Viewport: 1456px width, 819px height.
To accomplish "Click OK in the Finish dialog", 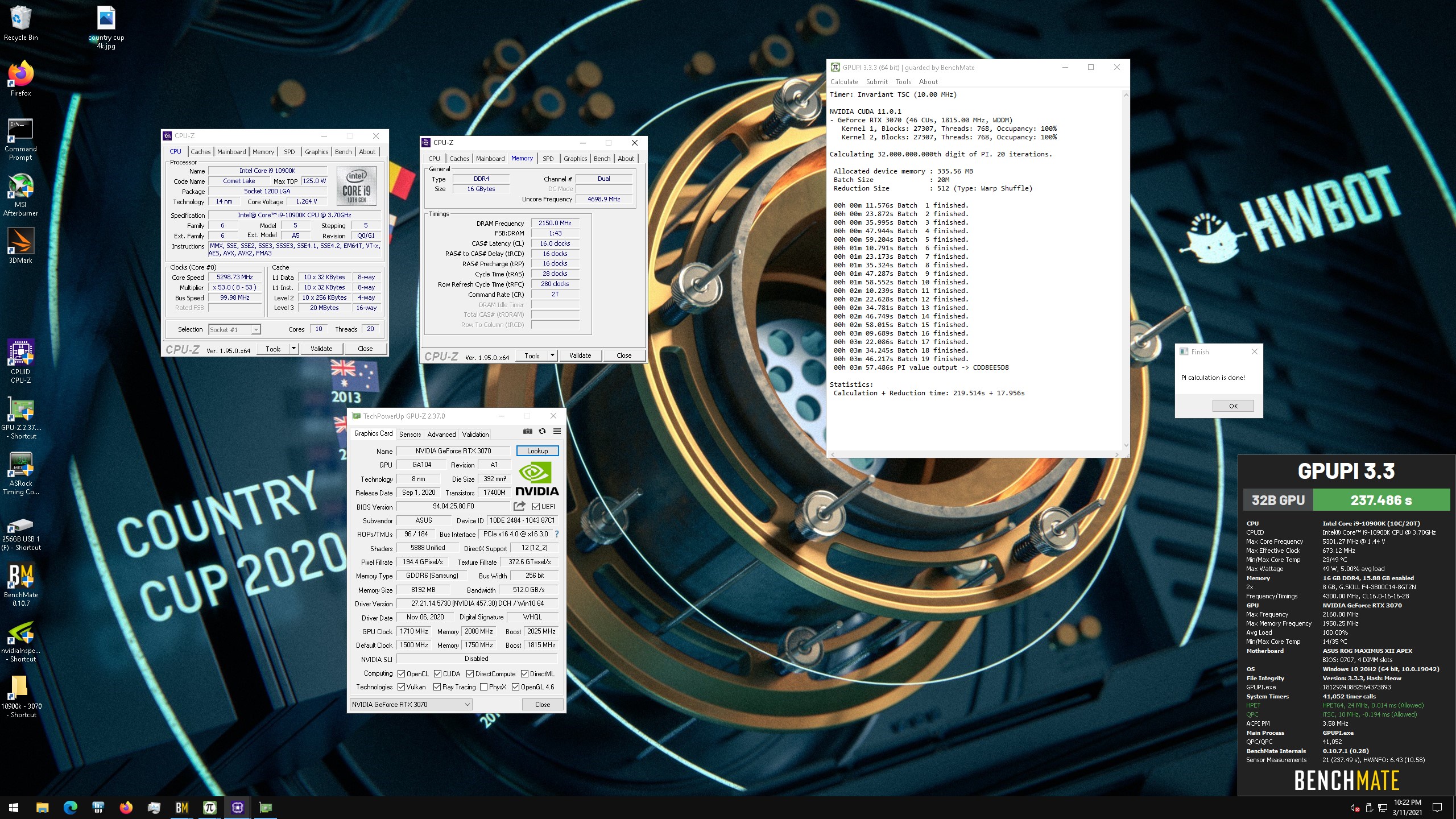I will pyautogui.click(x=1233, y=406).
